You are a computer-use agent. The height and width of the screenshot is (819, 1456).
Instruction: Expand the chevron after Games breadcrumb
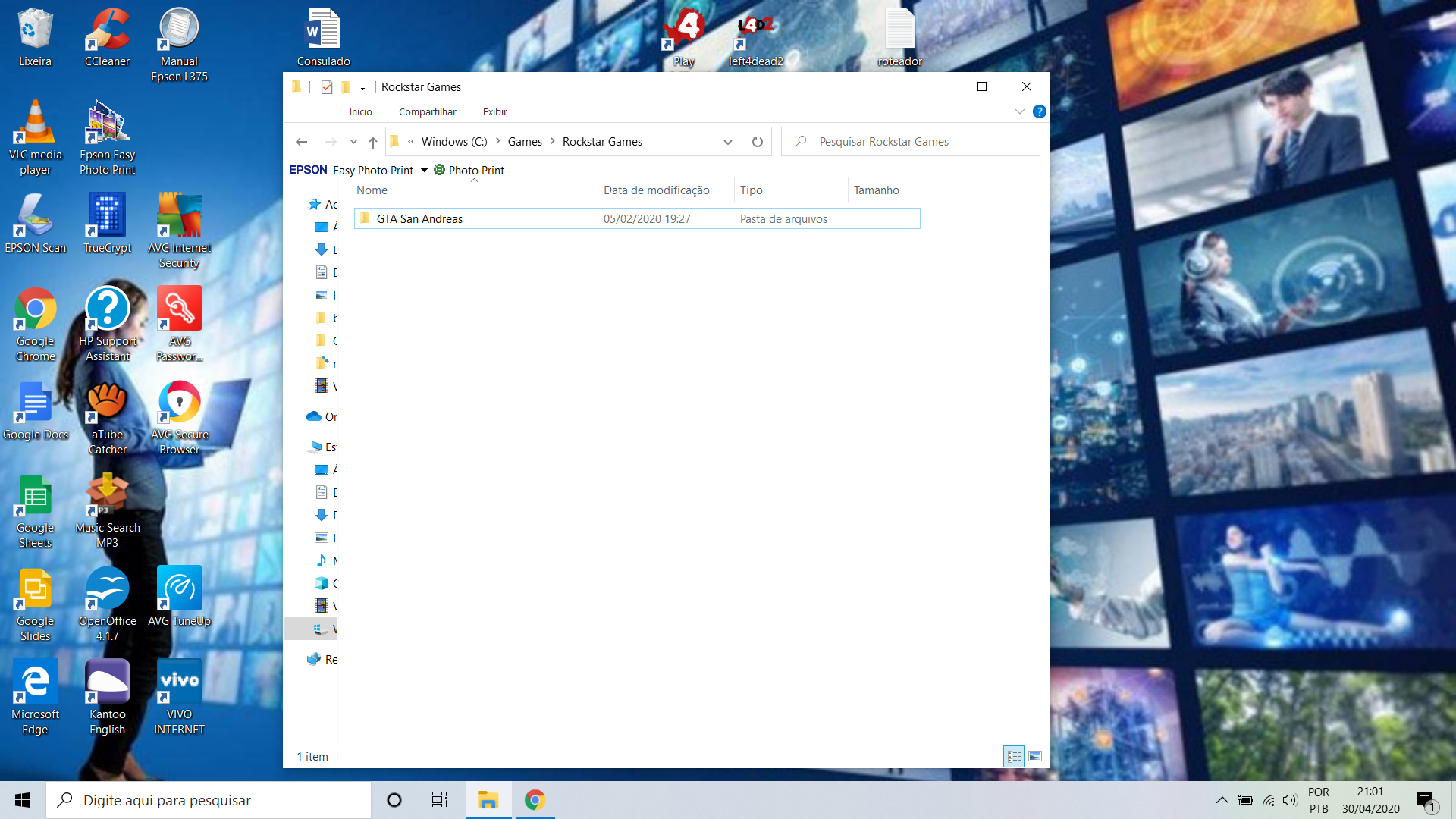(552, 142)
